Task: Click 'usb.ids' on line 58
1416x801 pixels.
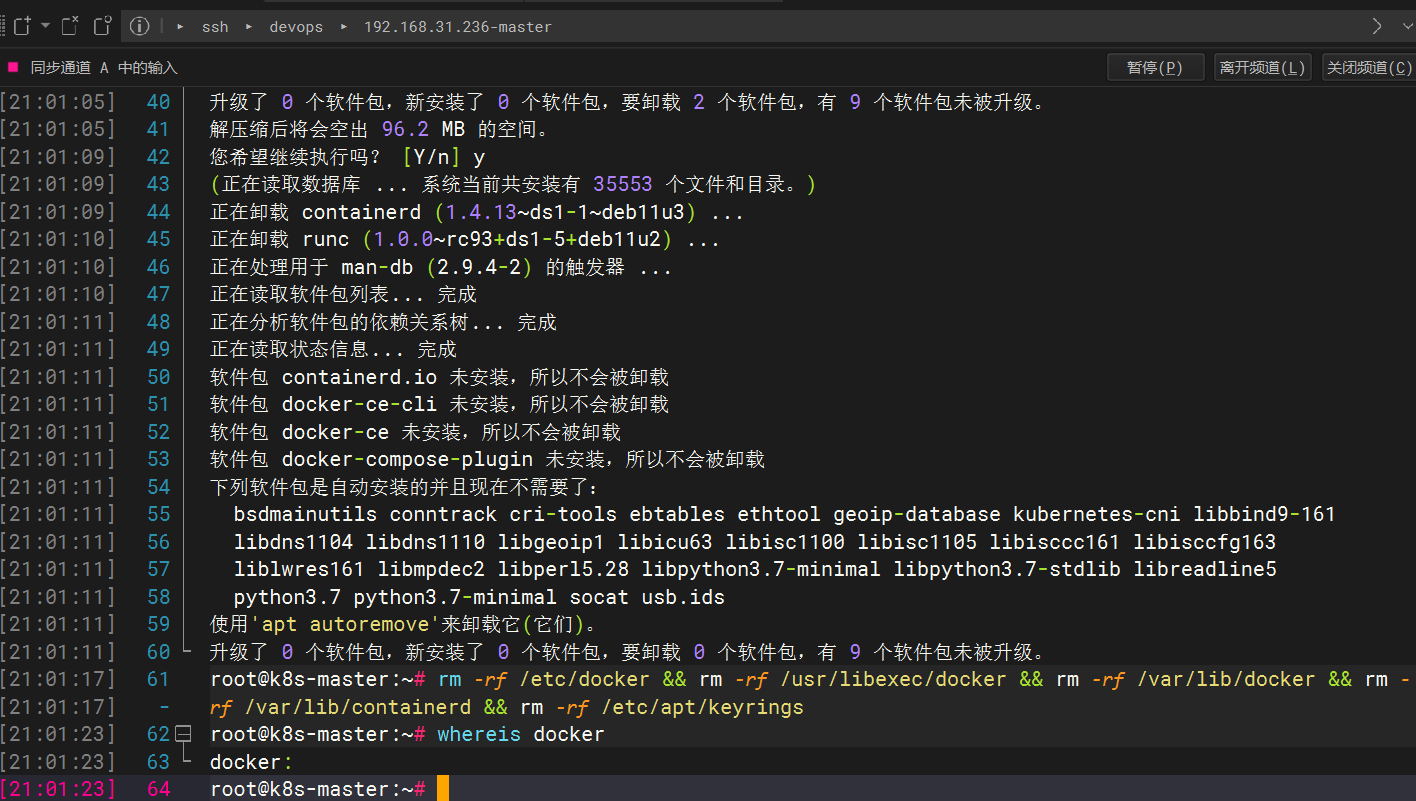Action: coord(683,597)
